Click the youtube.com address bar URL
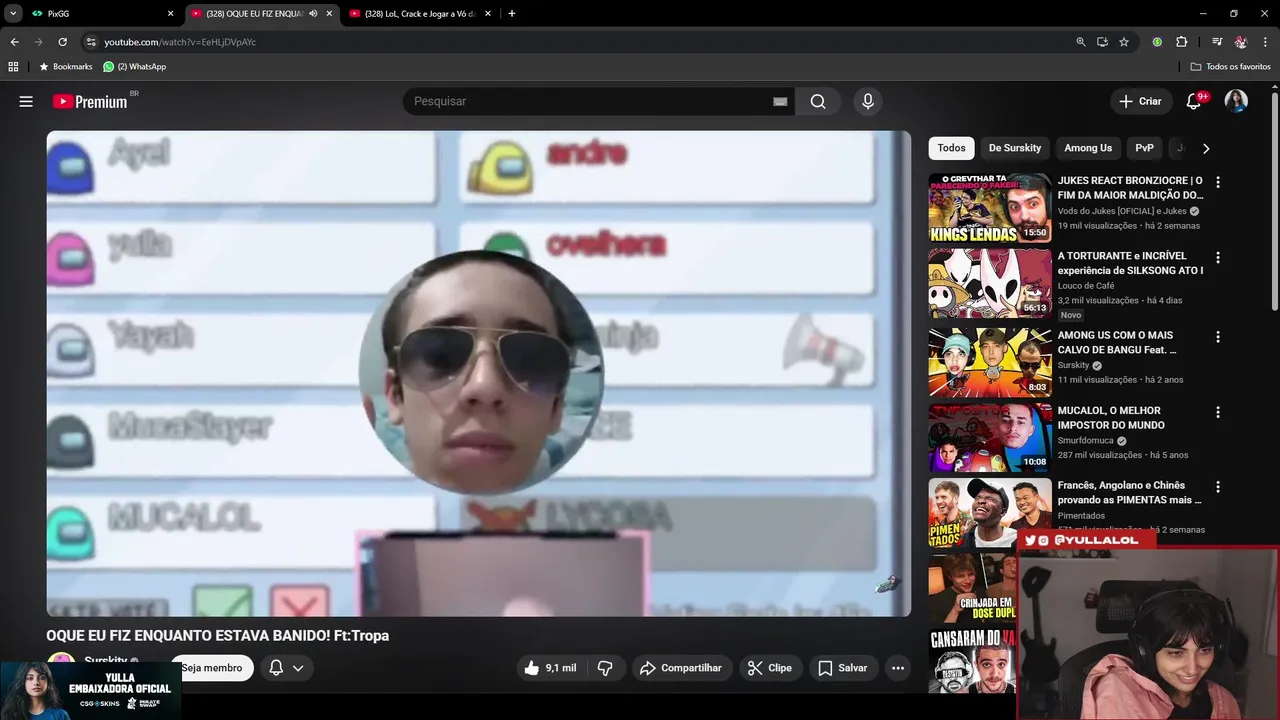This screenshot has width=1280, height=720. pos(180,42)
